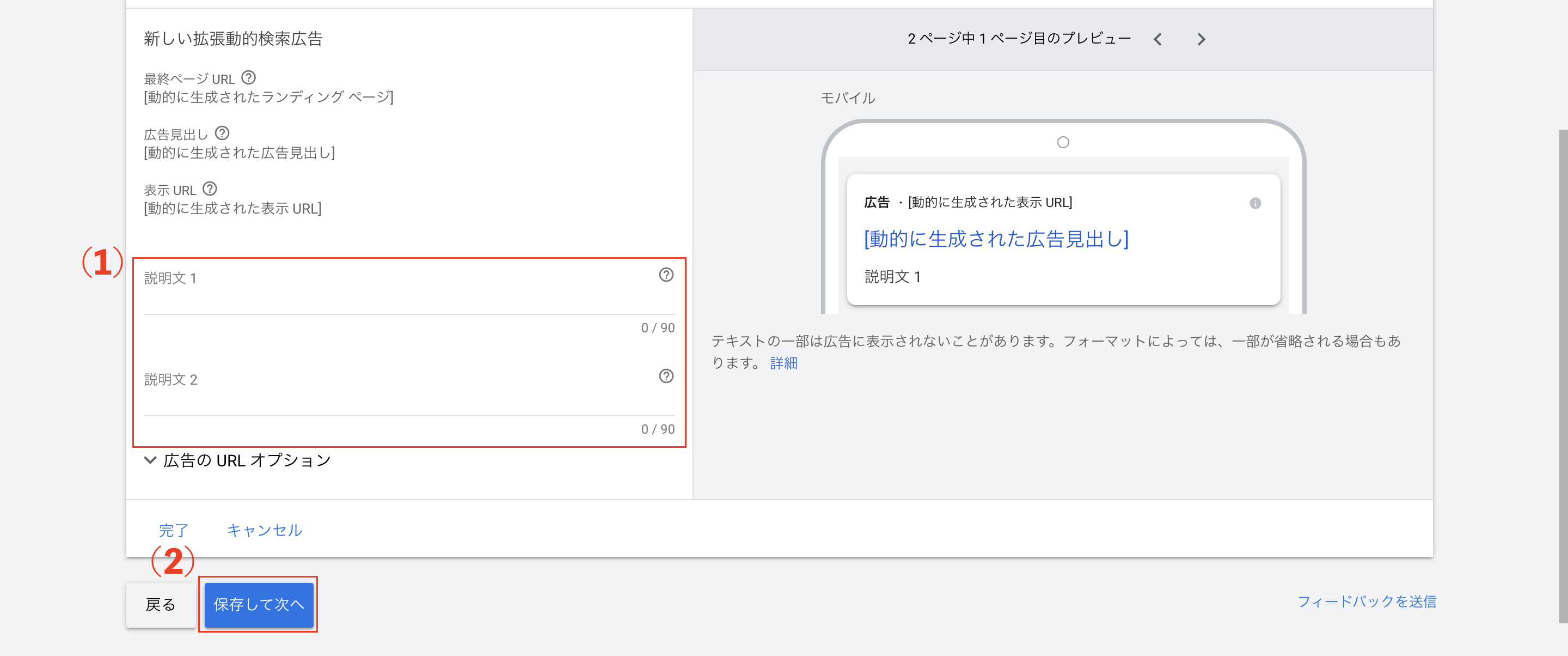This screenshot has width=1568, height=656.
Task: Show the next preview page with the right arrow
Action: pyautogui.click(x=1201, y=38)
